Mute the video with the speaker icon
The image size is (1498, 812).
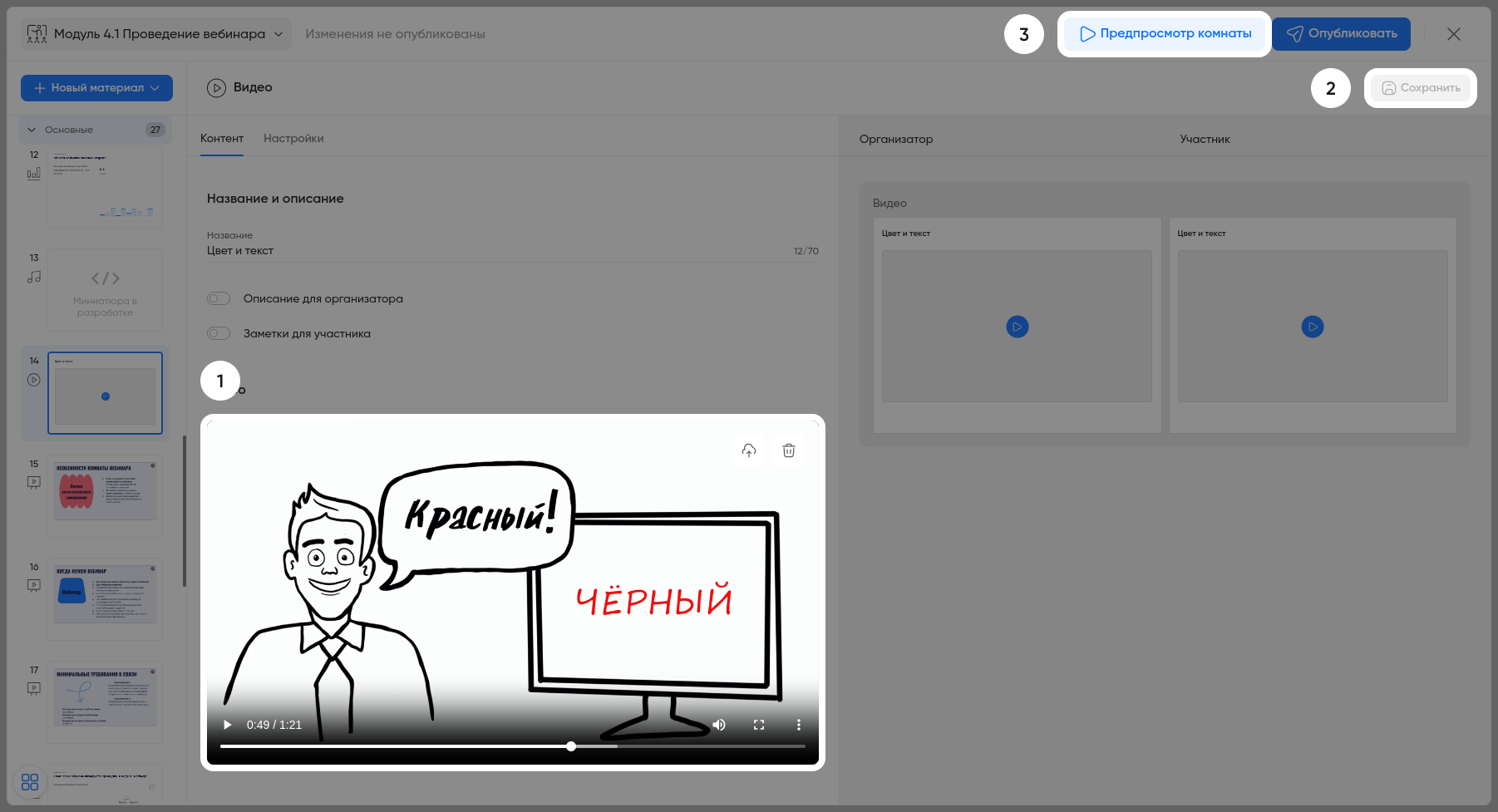(x=719, y=725)
